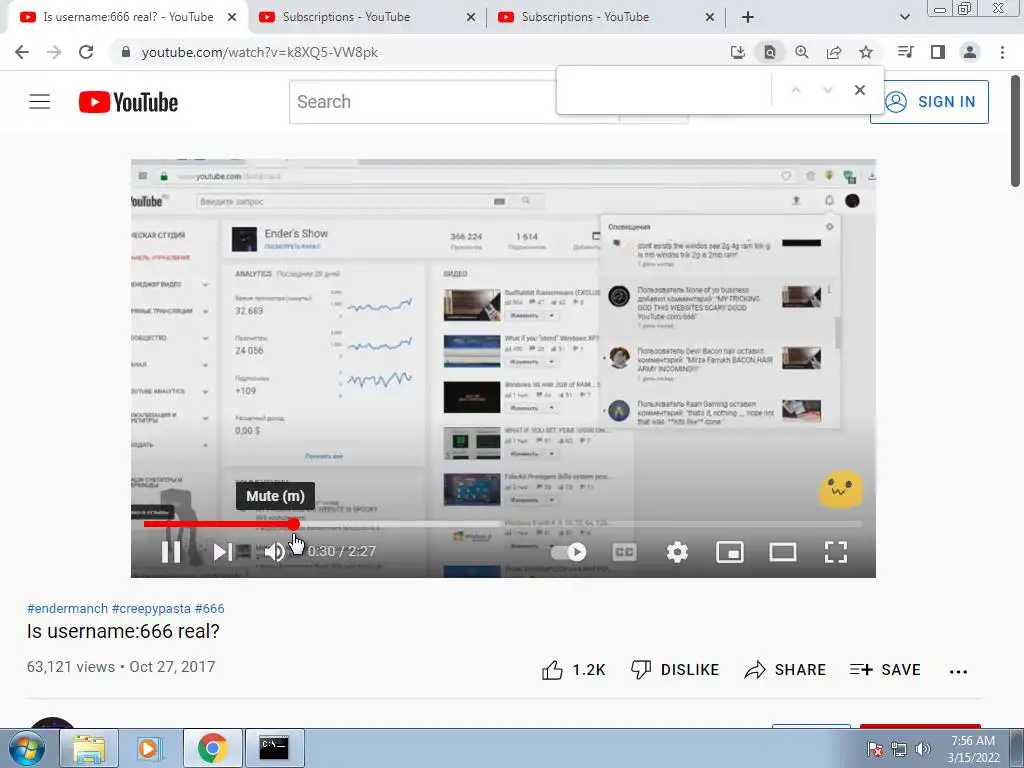
Task: Open Action Center flag icon
Action: [x=875, y=749]
